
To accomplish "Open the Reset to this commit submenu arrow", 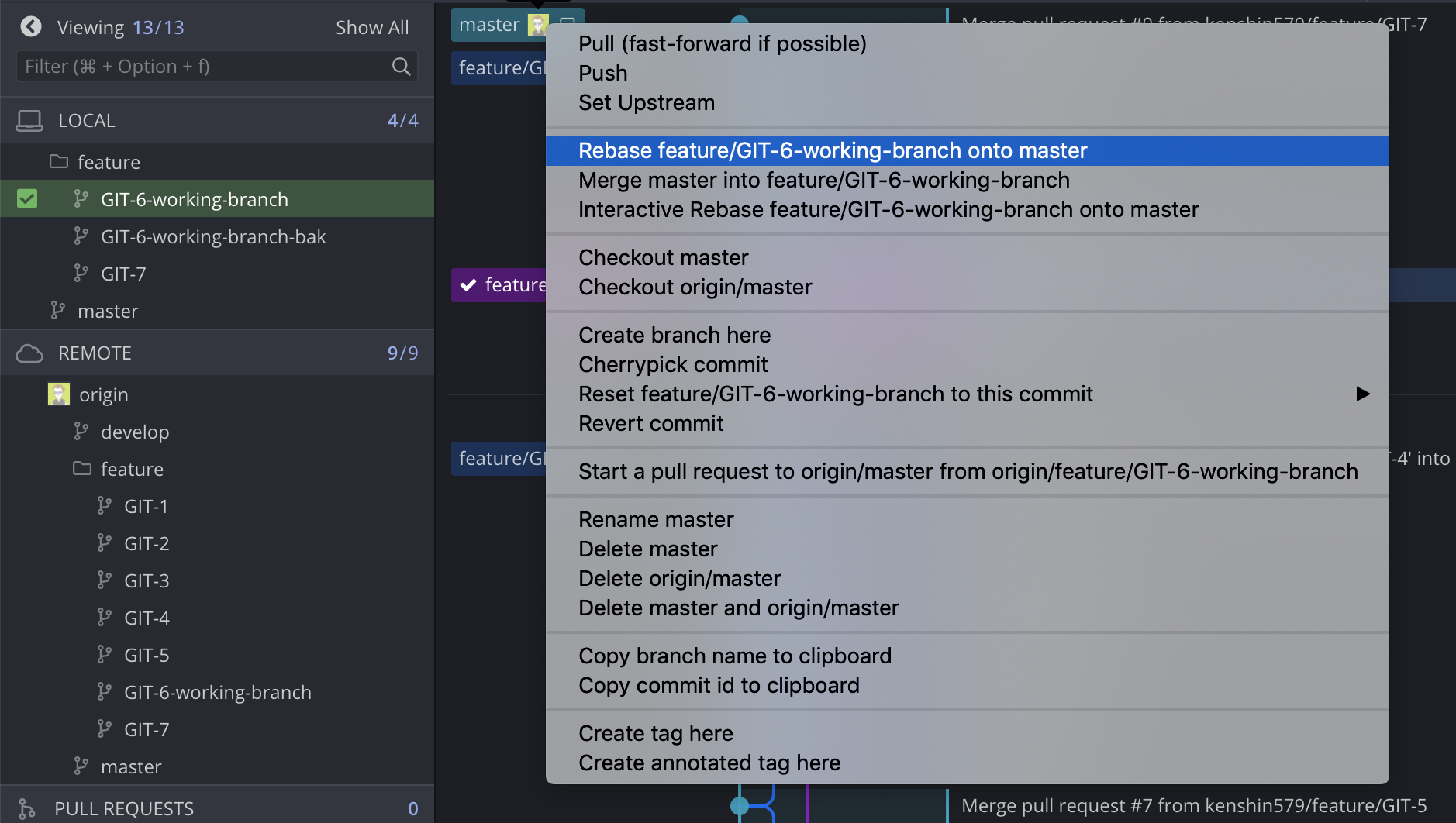I will tap(1363, 394).
